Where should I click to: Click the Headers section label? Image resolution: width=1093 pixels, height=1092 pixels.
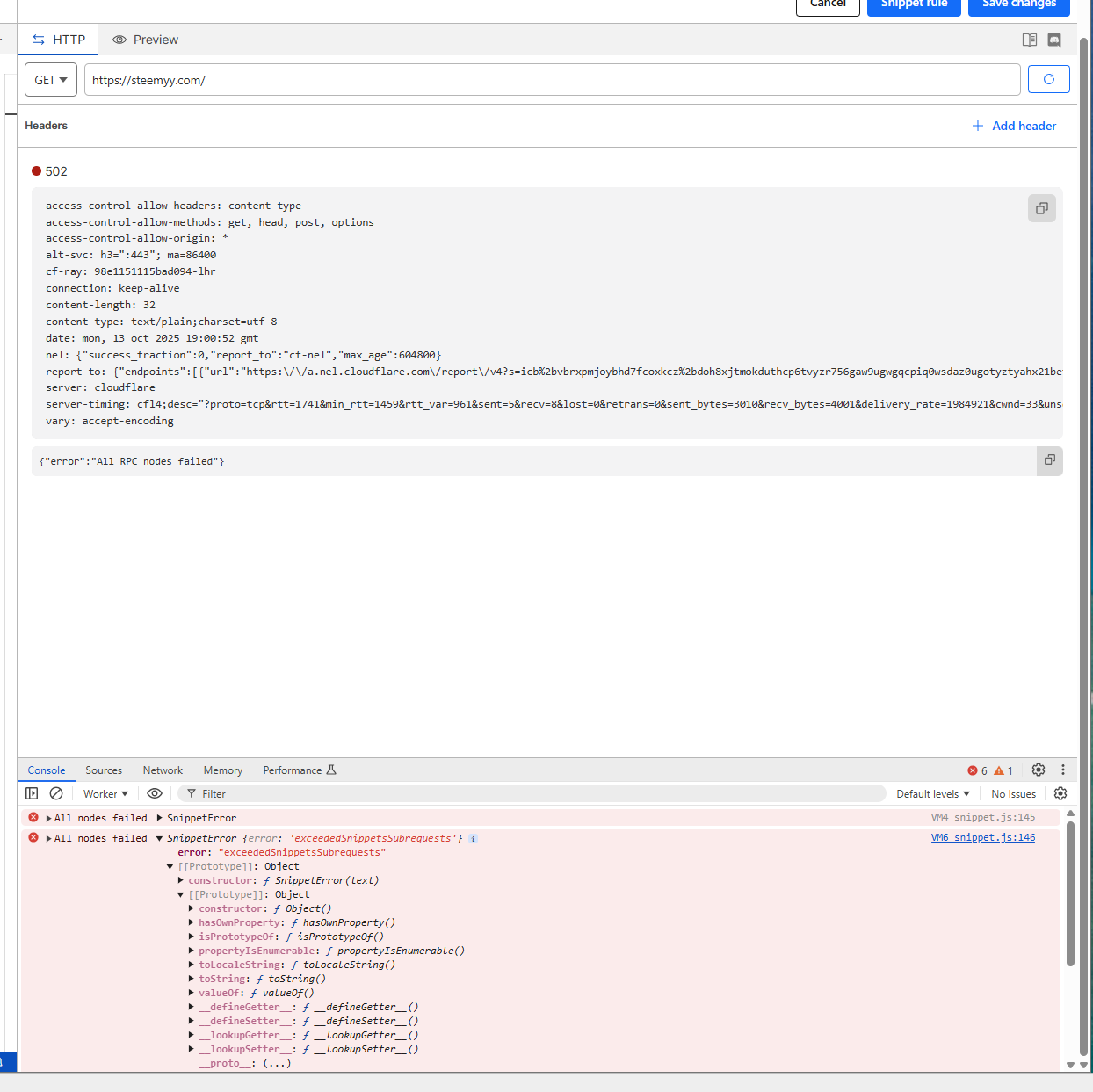coord(46,126)
